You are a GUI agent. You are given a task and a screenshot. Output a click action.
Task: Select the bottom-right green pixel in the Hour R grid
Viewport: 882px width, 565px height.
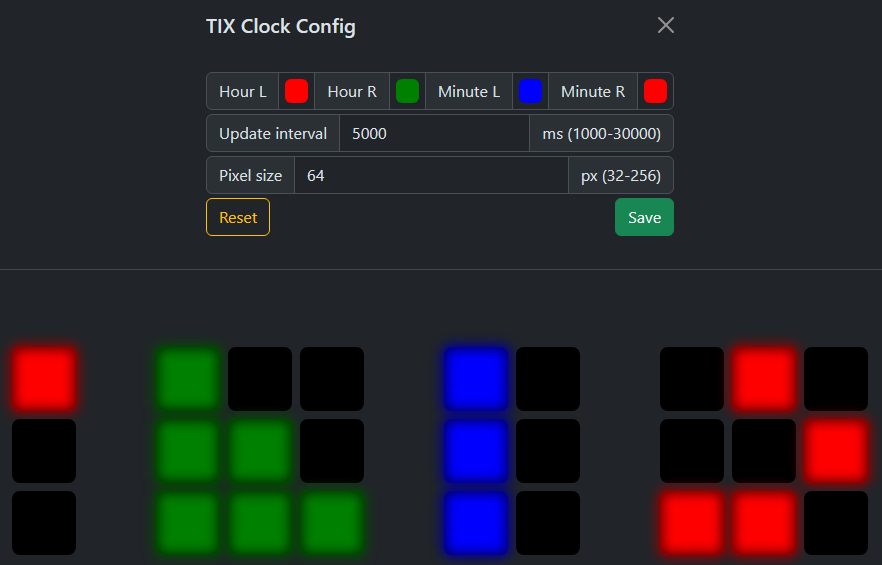(332, 523)
